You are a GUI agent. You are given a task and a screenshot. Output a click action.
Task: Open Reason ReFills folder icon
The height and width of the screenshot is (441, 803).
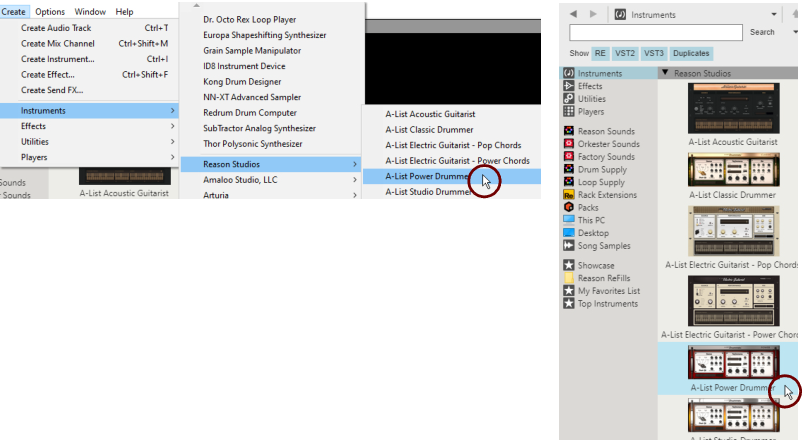coord(568,278)
